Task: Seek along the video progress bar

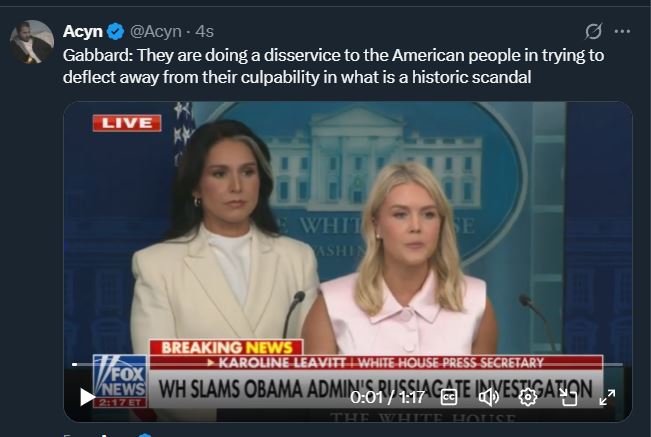Action: tap(348, 364)
